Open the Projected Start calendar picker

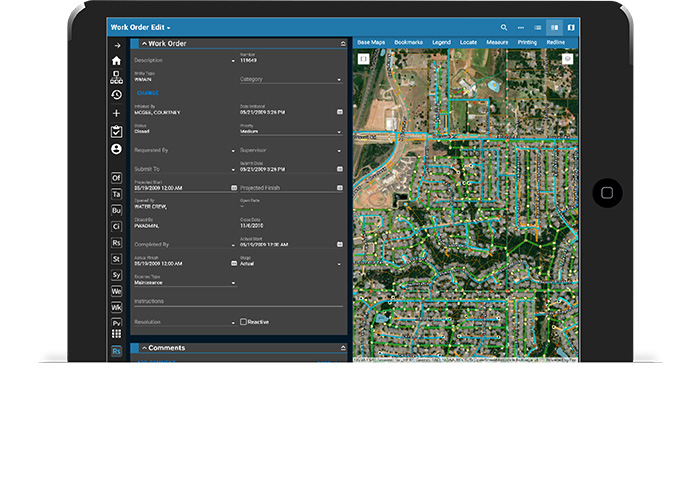(x=233, y=187)
